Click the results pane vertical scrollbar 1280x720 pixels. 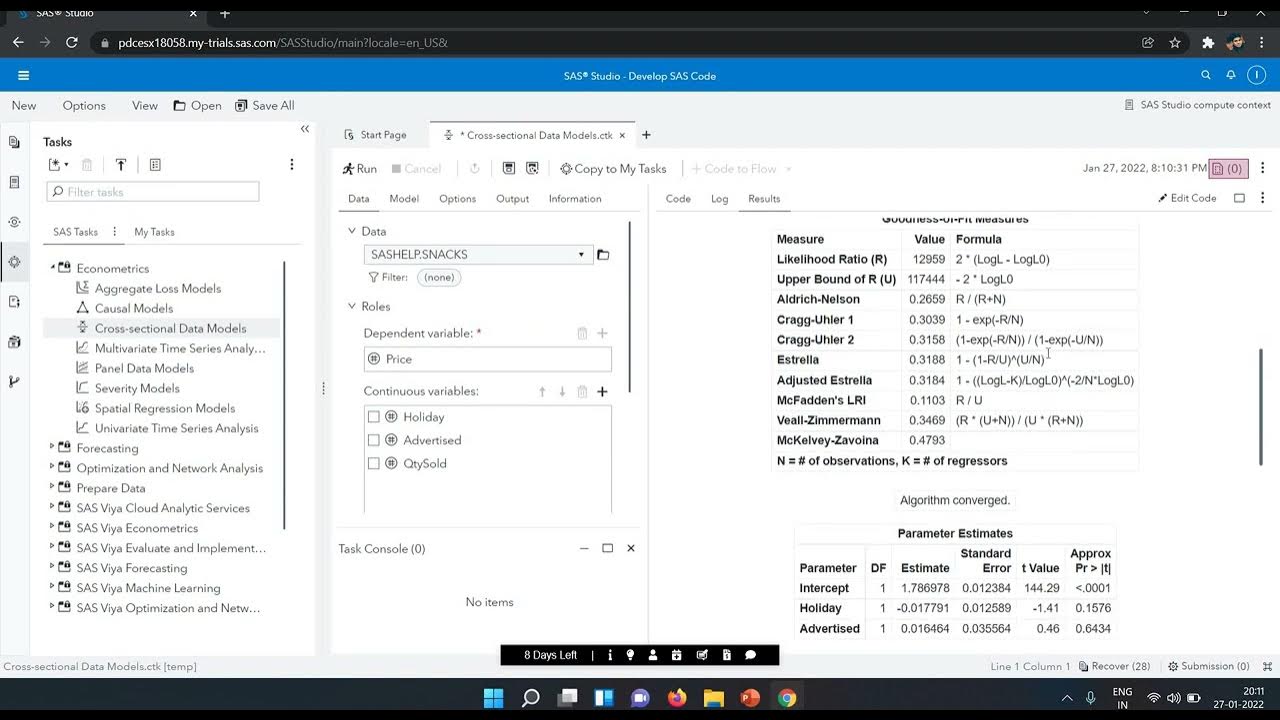point(1261,406)
